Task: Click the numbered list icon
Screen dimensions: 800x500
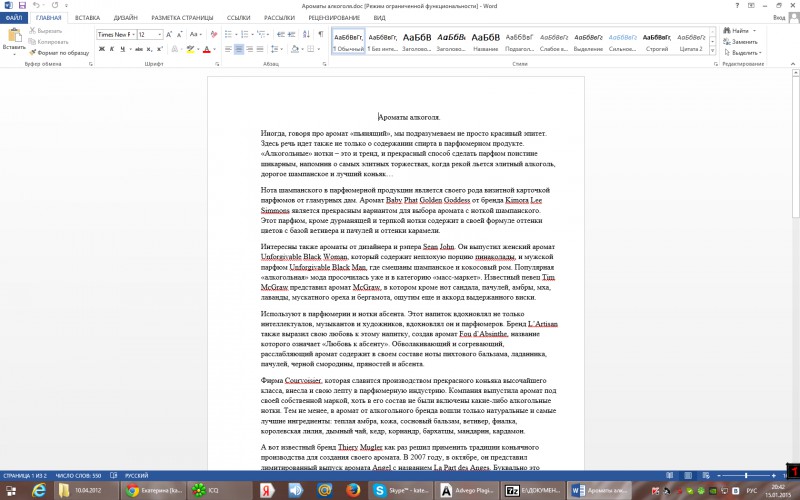Action: (x=244, y=34)
